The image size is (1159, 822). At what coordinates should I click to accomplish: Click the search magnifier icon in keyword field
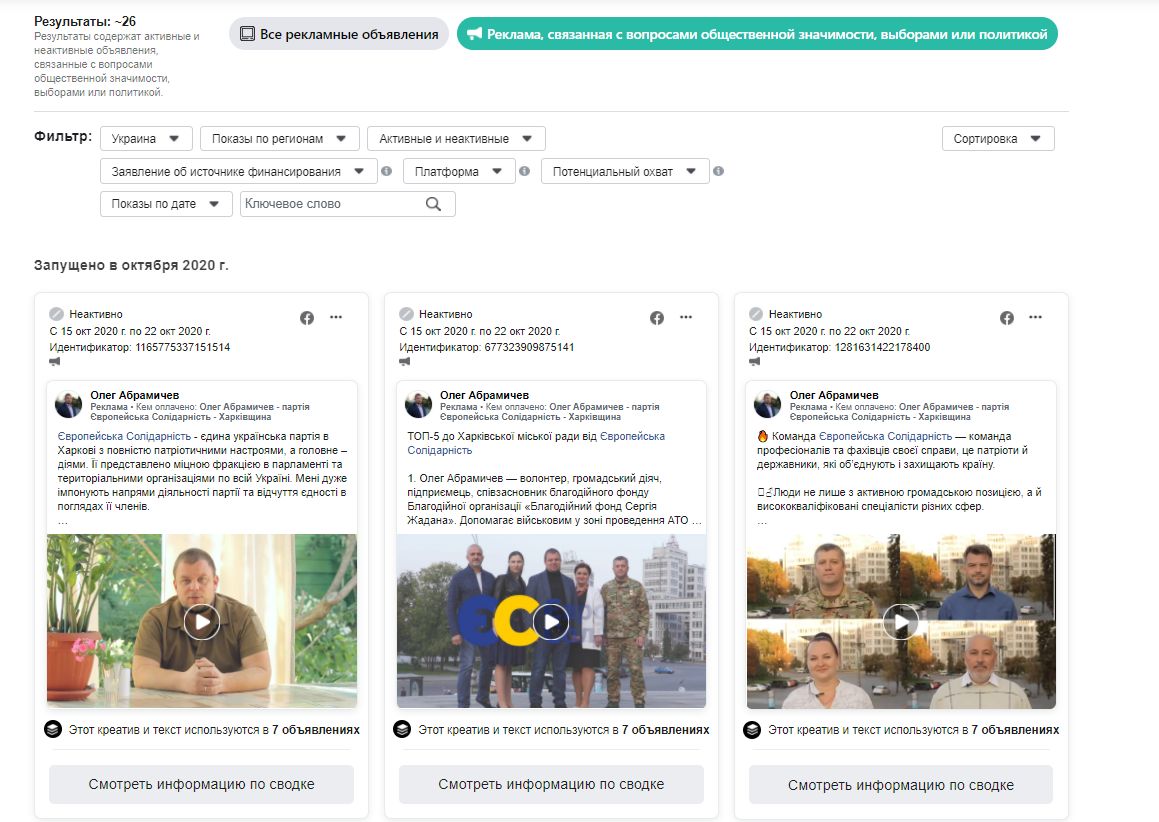433,204
